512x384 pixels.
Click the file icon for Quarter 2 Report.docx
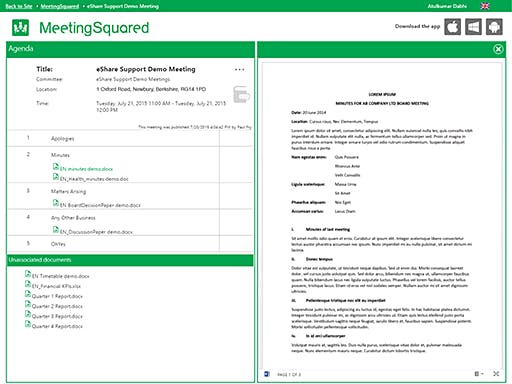28,304
